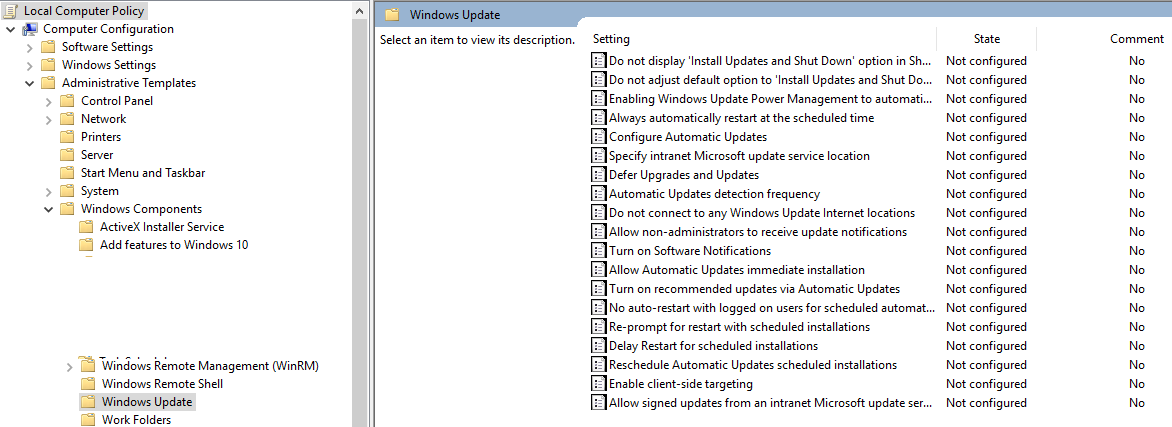This screenshot has width=1172, height=427.
Task: Click 'Not configured' state of Defer Upgrades and Updates
Action: (986, 174)
